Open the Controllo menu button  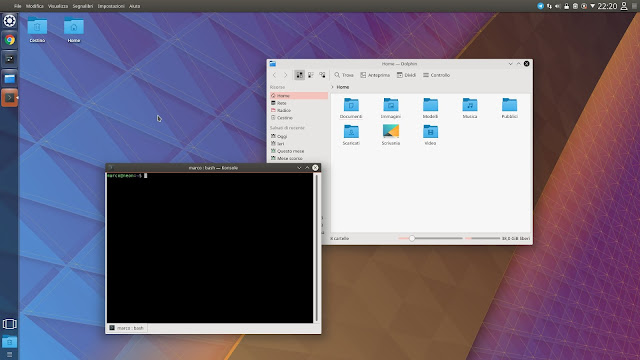(436, 75)
